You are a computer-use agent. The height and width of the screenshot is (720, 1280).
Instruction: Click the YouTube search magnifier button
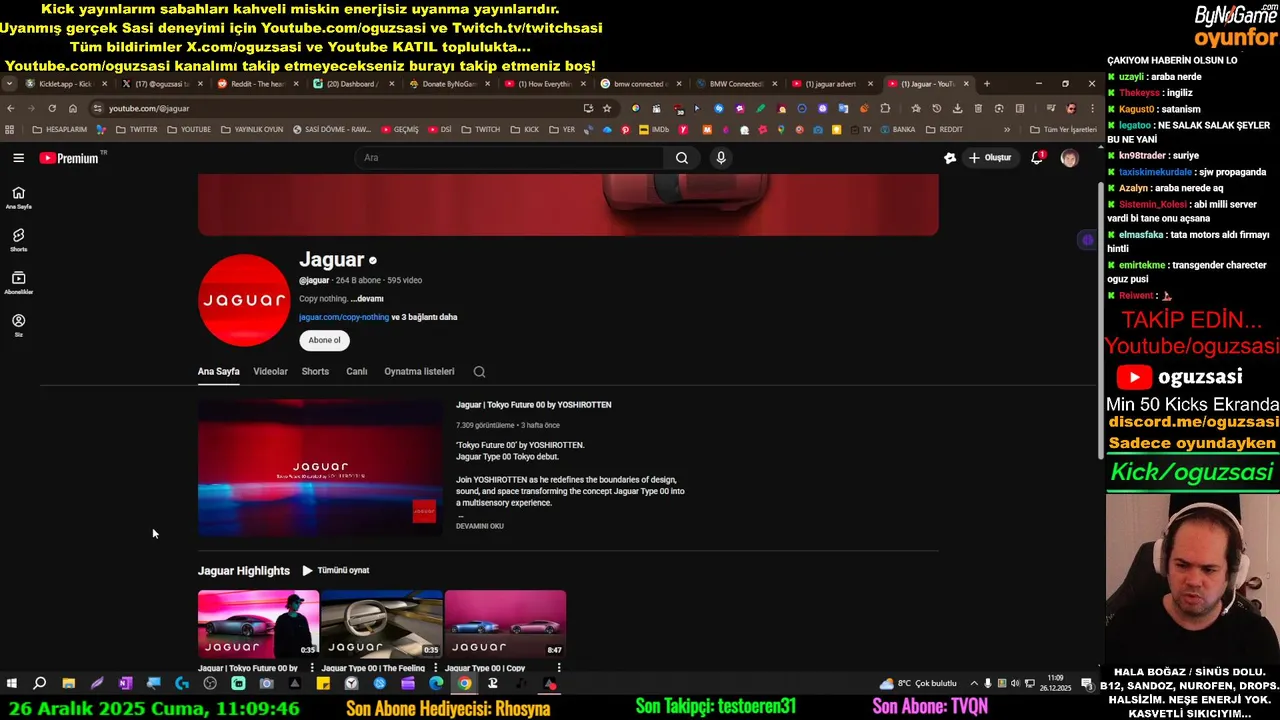(681, 158)
